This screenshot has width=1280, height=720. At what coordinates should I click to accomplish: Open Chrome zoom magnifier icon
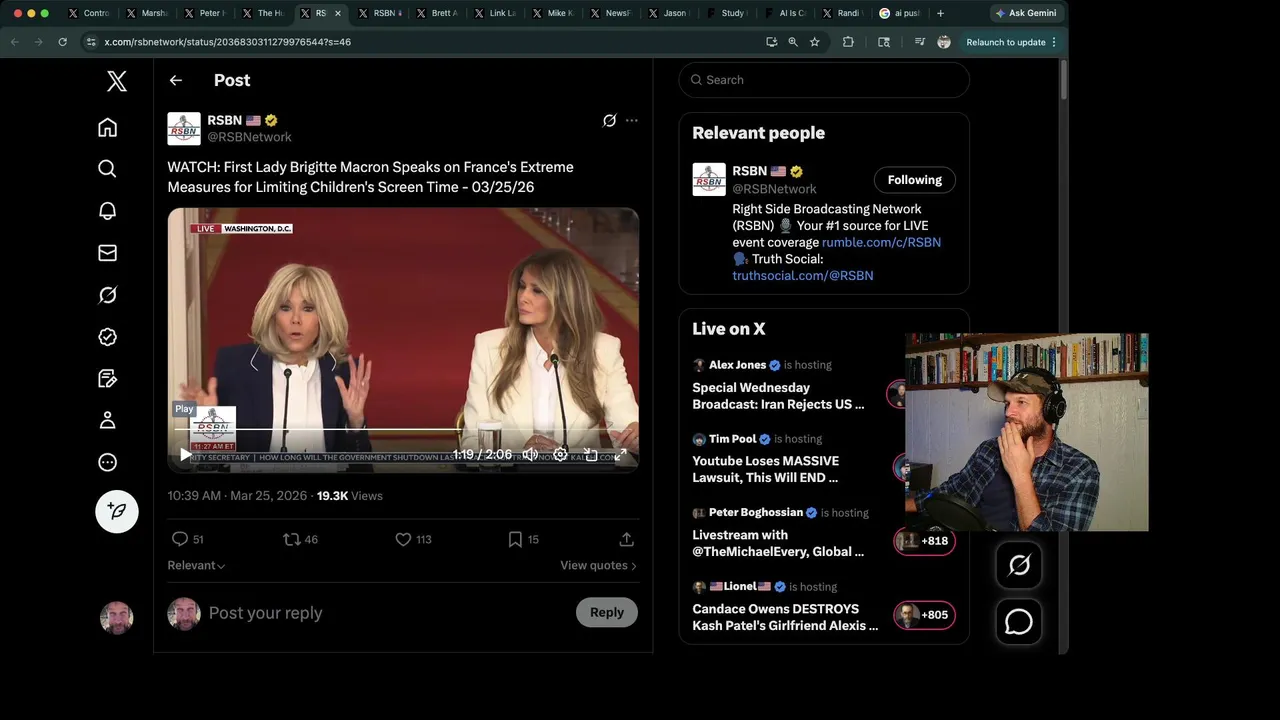[x=793, y=42]
